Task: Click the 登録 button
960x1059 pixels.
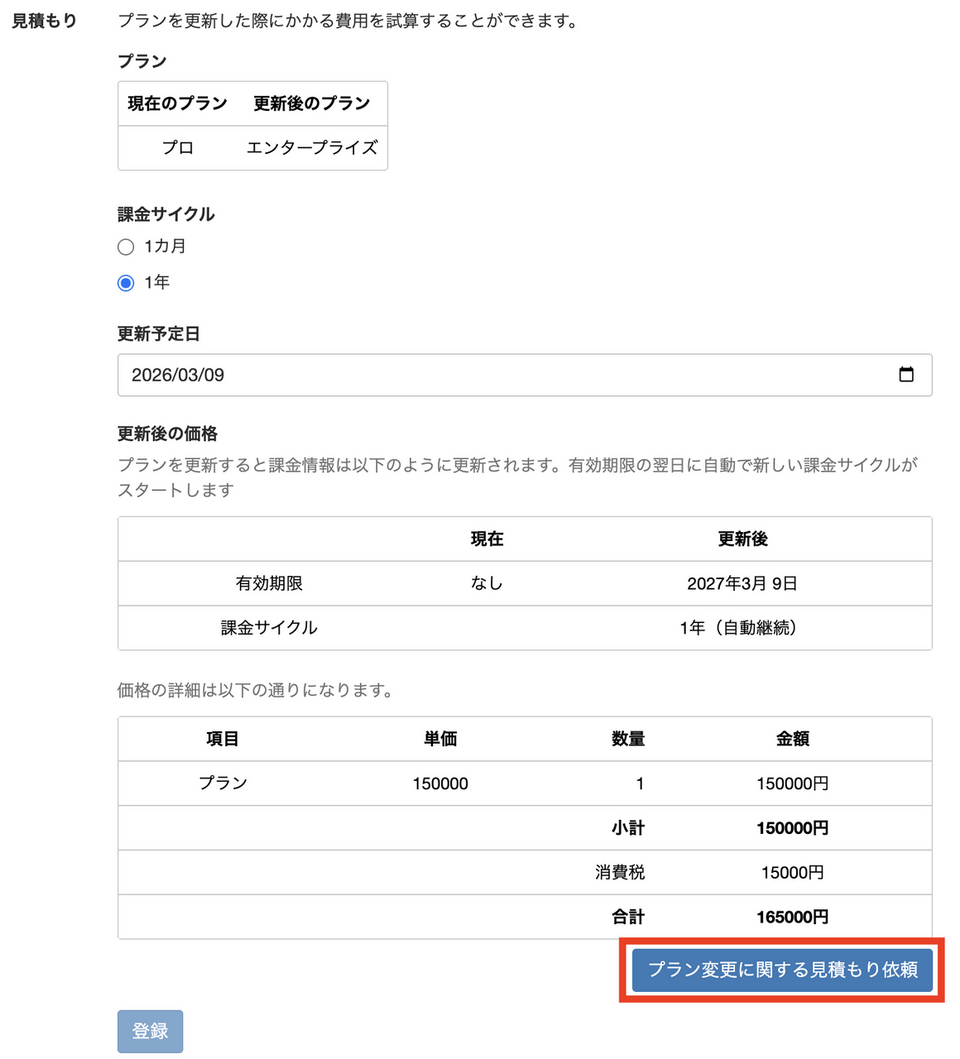Action: click(x=150, y=1031)
